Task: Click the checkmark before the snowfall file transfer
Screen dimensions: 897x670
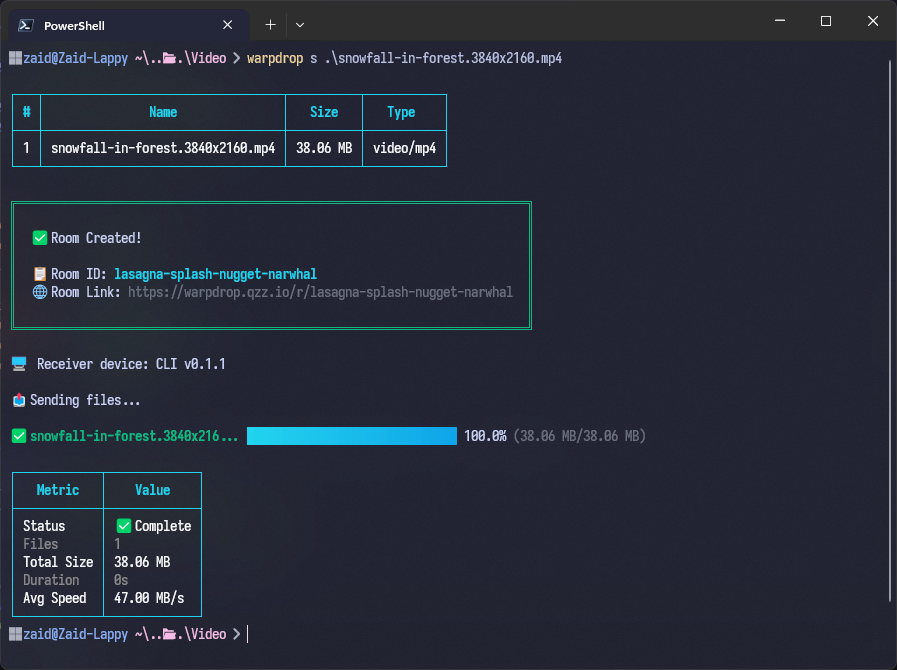Action: (x=18, y=436)
